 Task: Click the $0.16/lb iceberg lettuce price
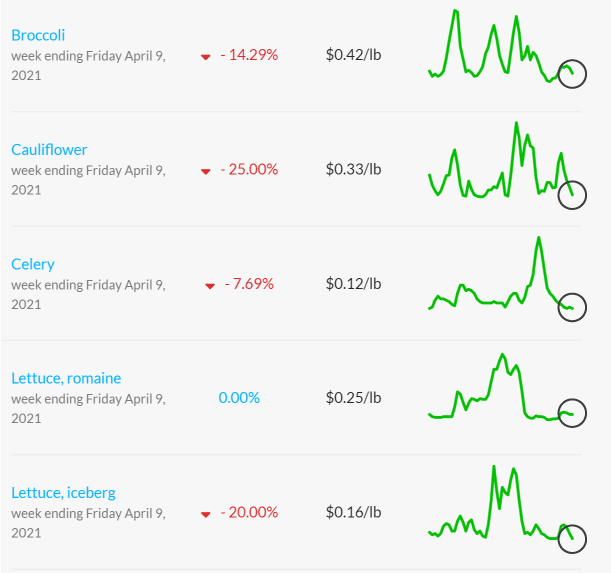(353, 512)
